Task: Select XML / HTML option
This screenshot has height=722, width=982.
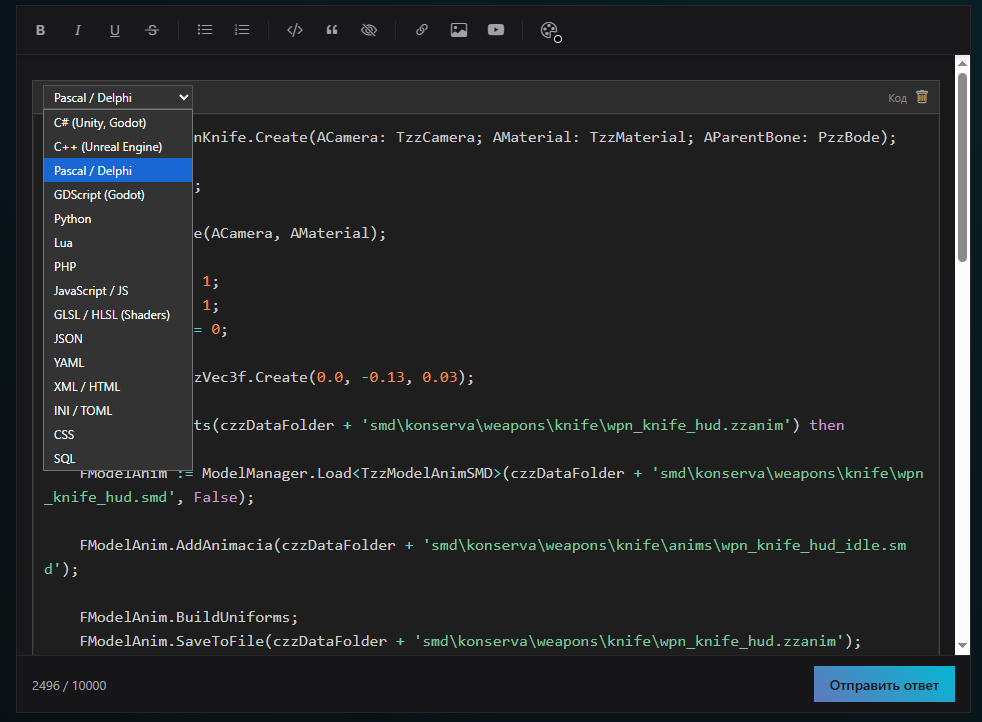Action: tap(118, 386)
